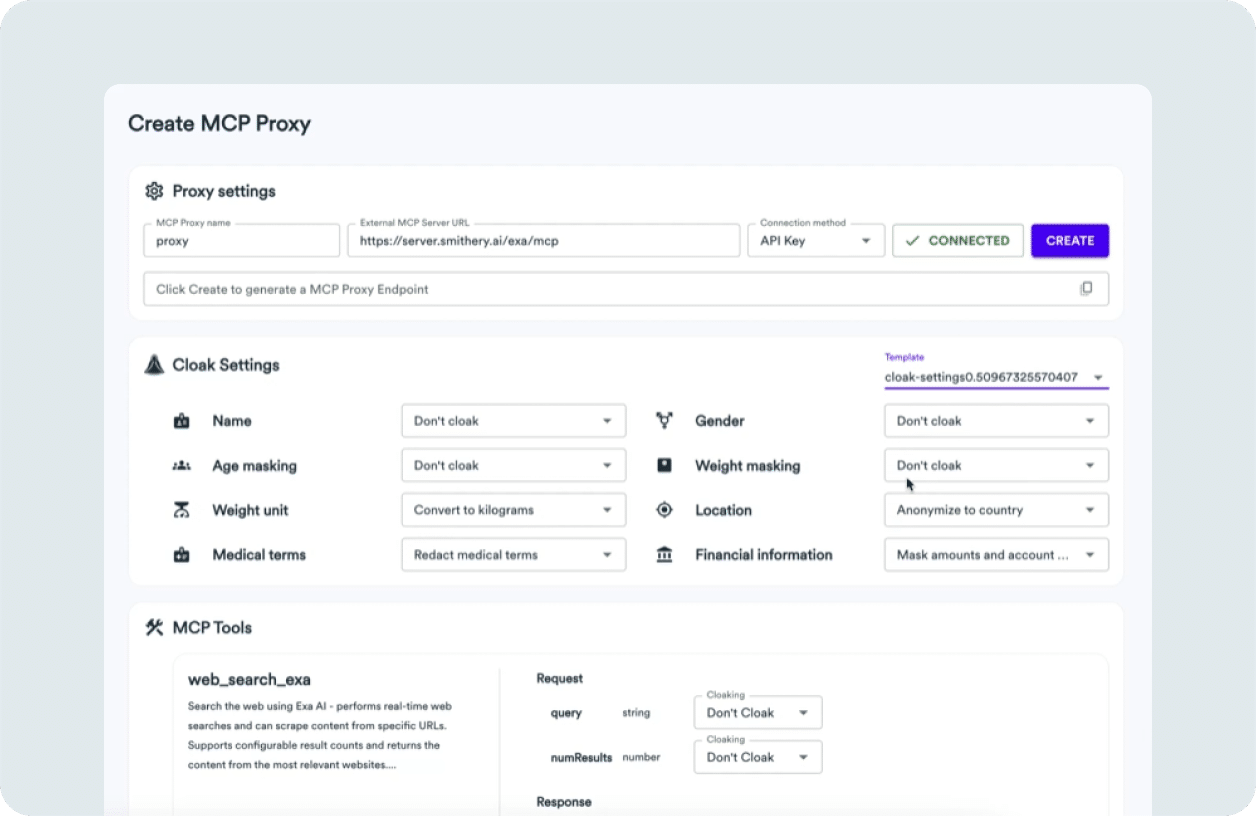Click the web_search_exa tool title

click(249, 680)
